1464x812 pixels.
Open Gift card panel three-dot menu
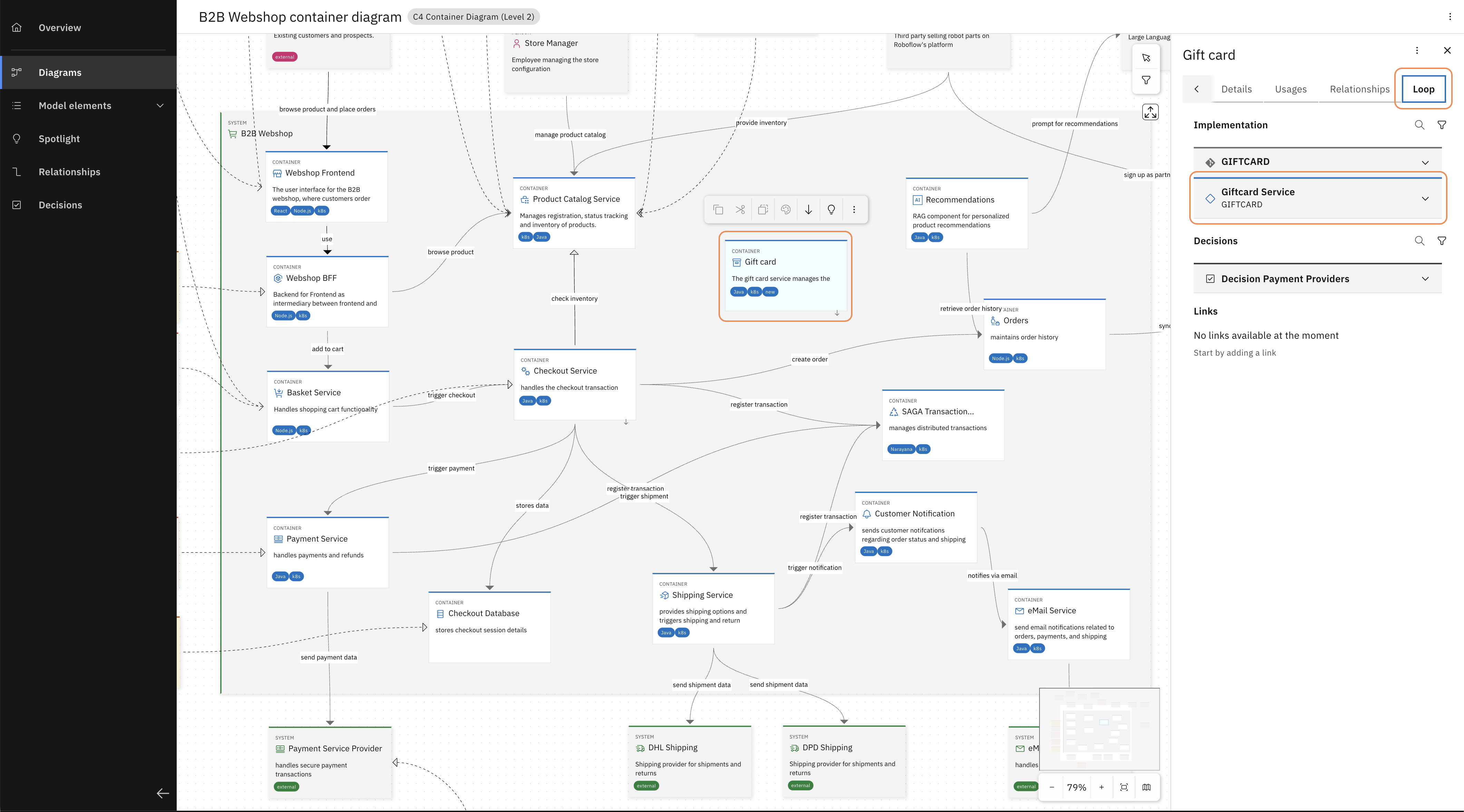[x=1417, y=51]
